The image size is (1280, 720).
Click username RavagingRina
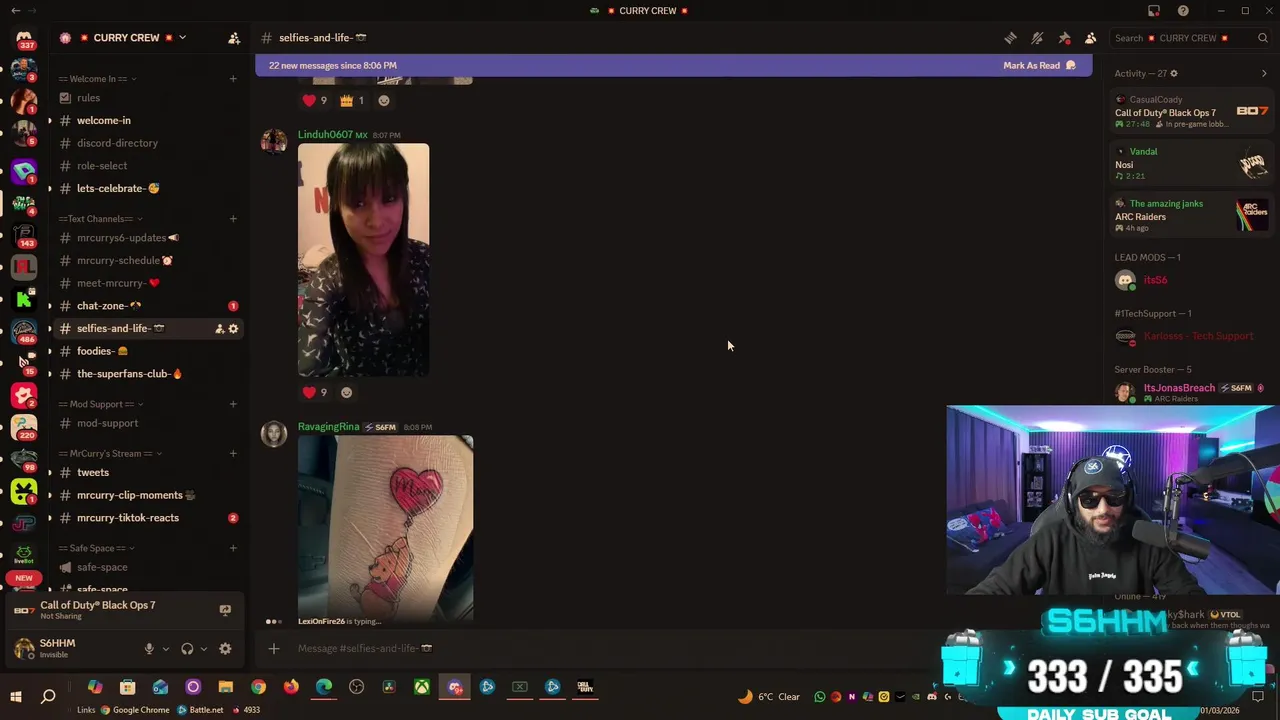[328, 427]
